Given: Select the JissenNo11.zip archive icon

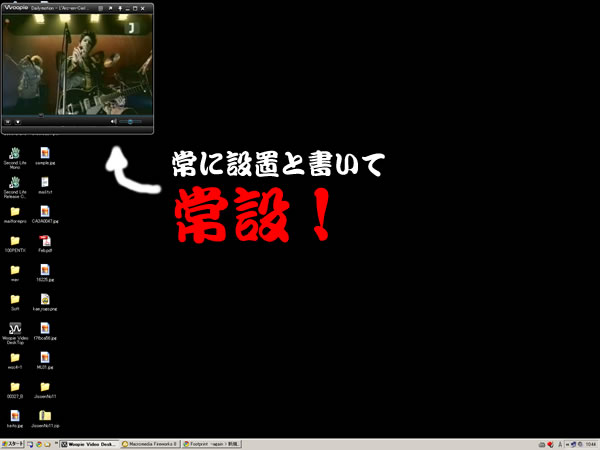Looking at the screenshot, I should [44, 416].
